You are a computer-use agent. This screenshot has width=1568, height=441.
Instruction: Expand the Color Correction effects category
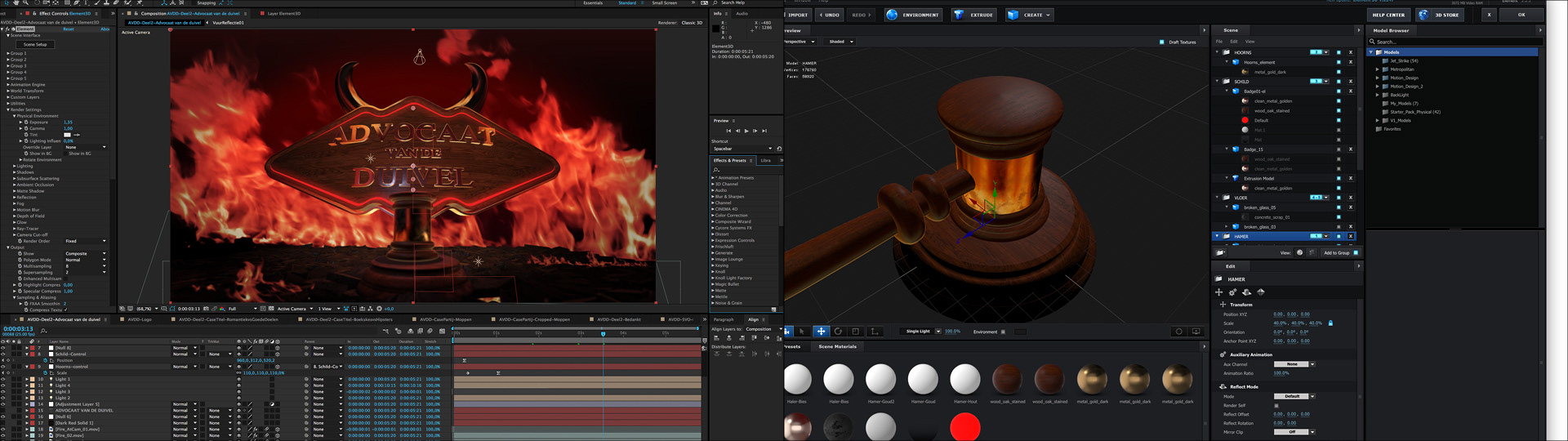(713, 216)
